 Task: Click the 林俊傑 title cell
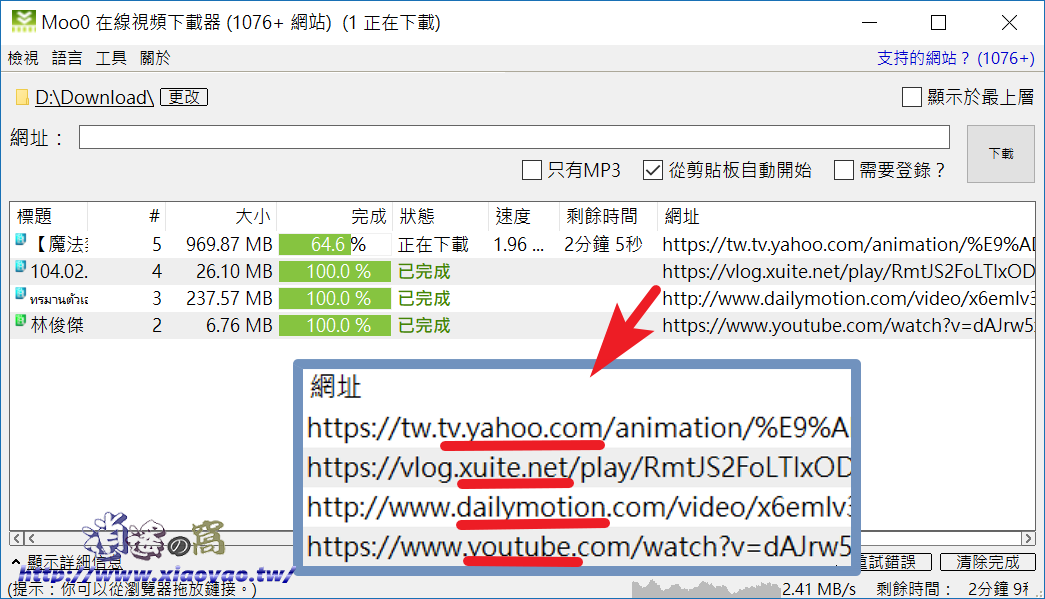click(57, 325)
